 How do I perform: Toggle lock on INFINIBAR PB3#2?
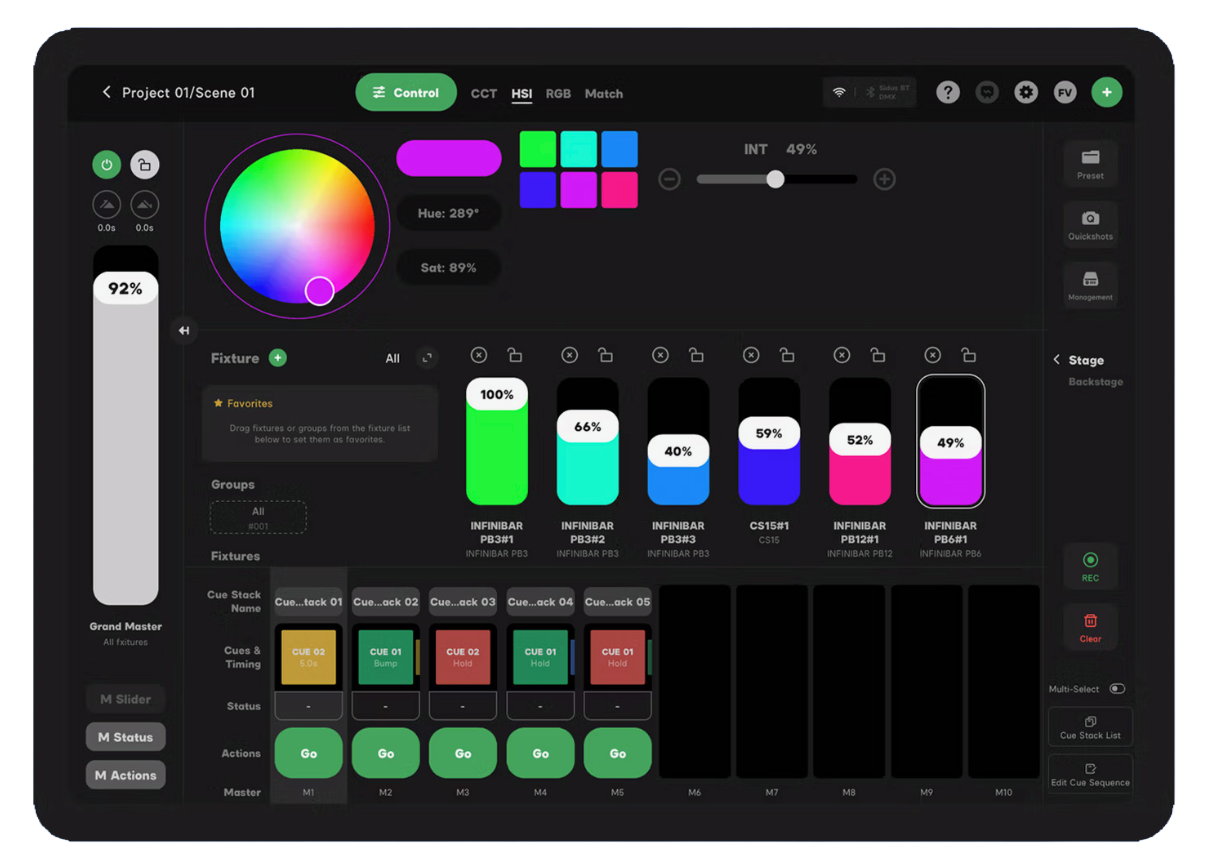click(x=606, y=354)
